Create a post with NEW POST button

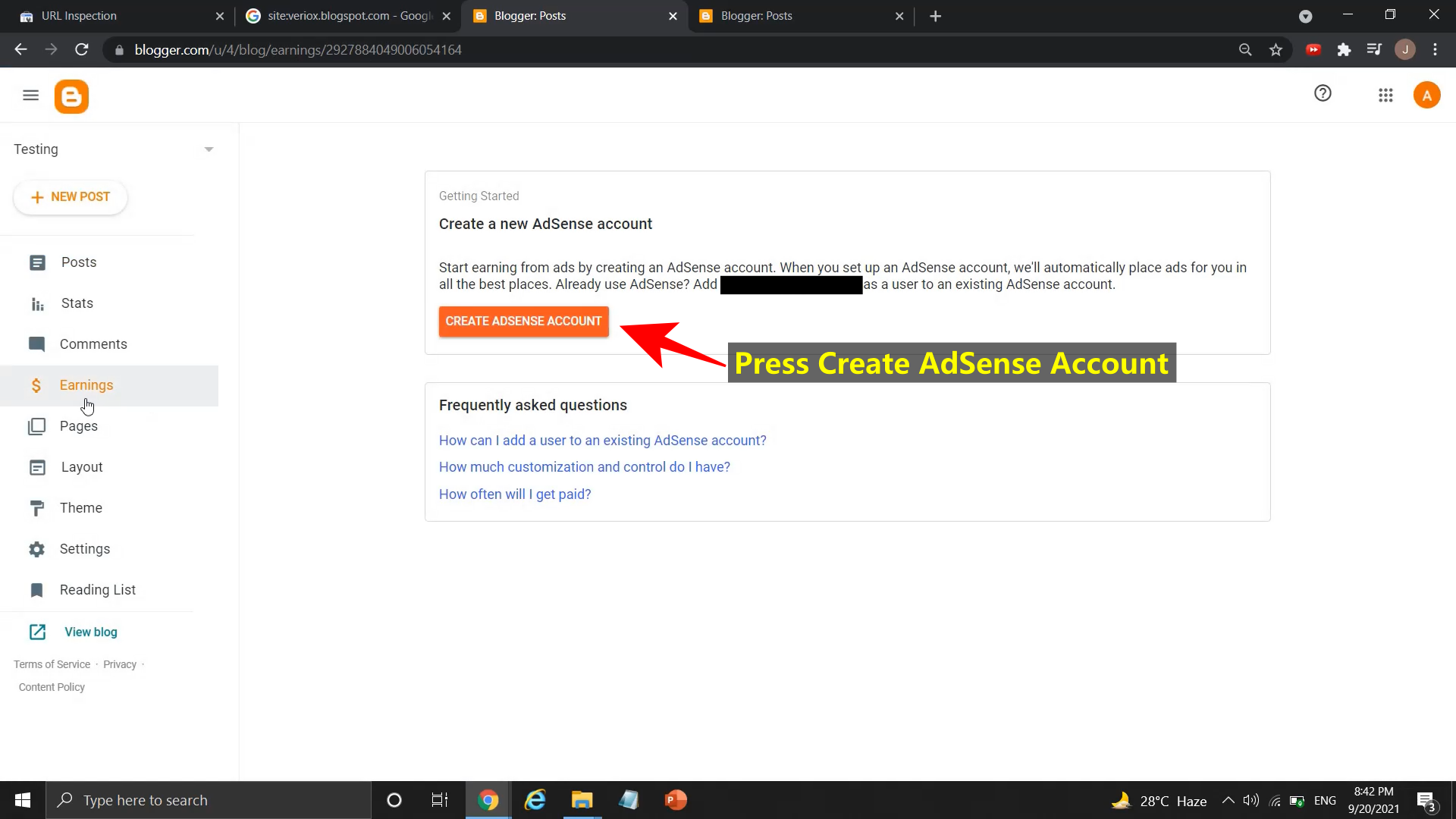point(71,197)
